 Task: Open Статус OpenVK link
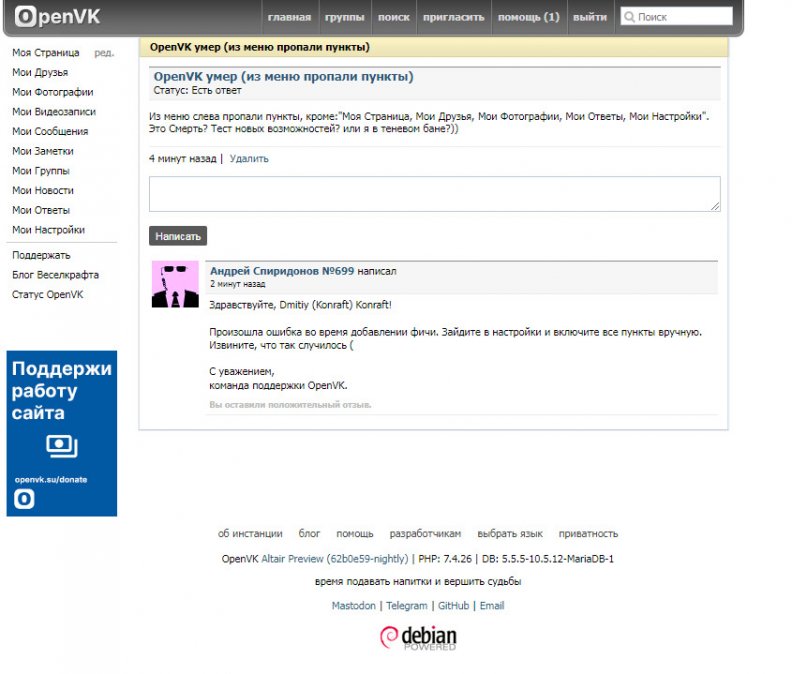point(47,294)
